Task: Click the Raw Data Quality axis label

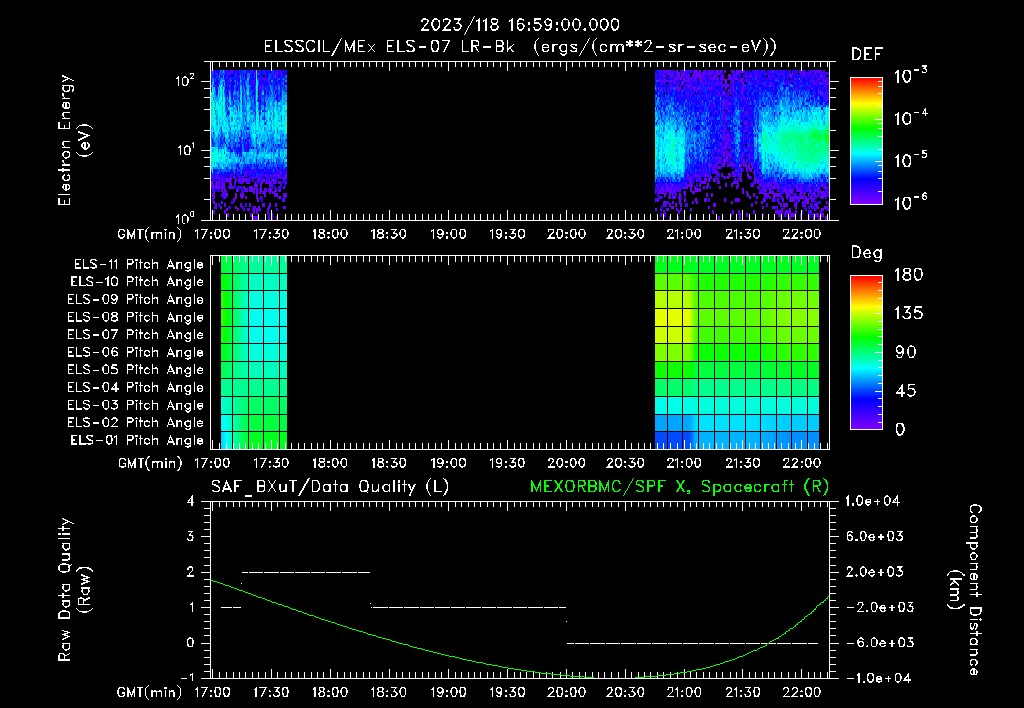Action: 74,590
